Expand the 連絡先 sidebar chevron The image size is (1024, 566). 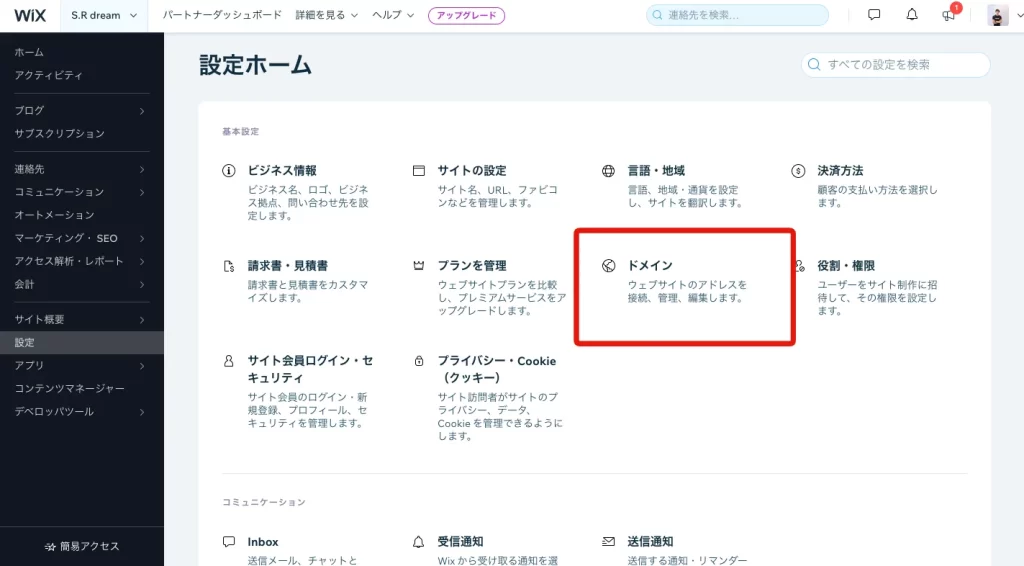[x=142, y=170]
